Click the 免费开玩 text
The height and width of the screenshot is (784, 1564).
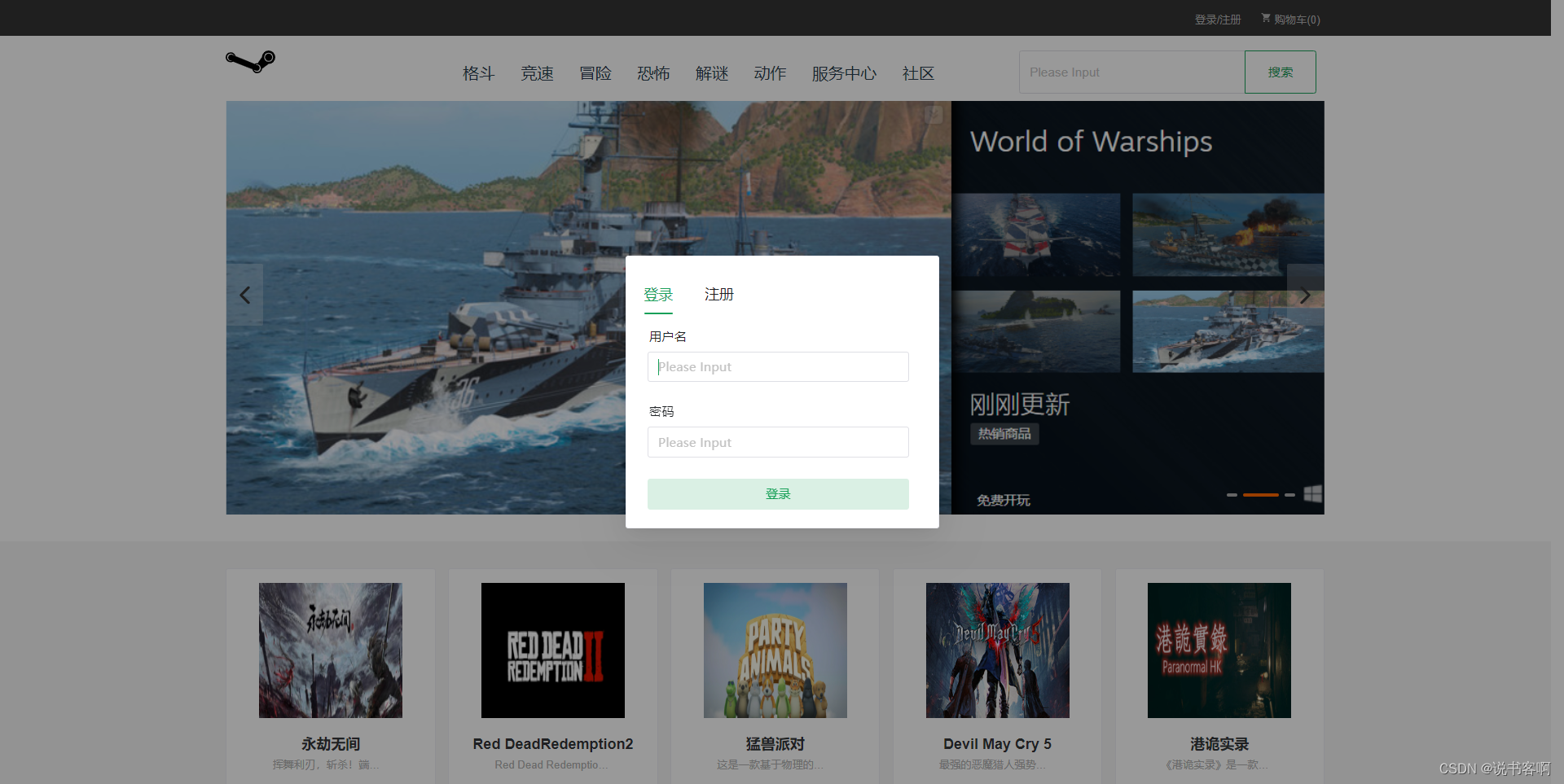(x=1004, y=500)
